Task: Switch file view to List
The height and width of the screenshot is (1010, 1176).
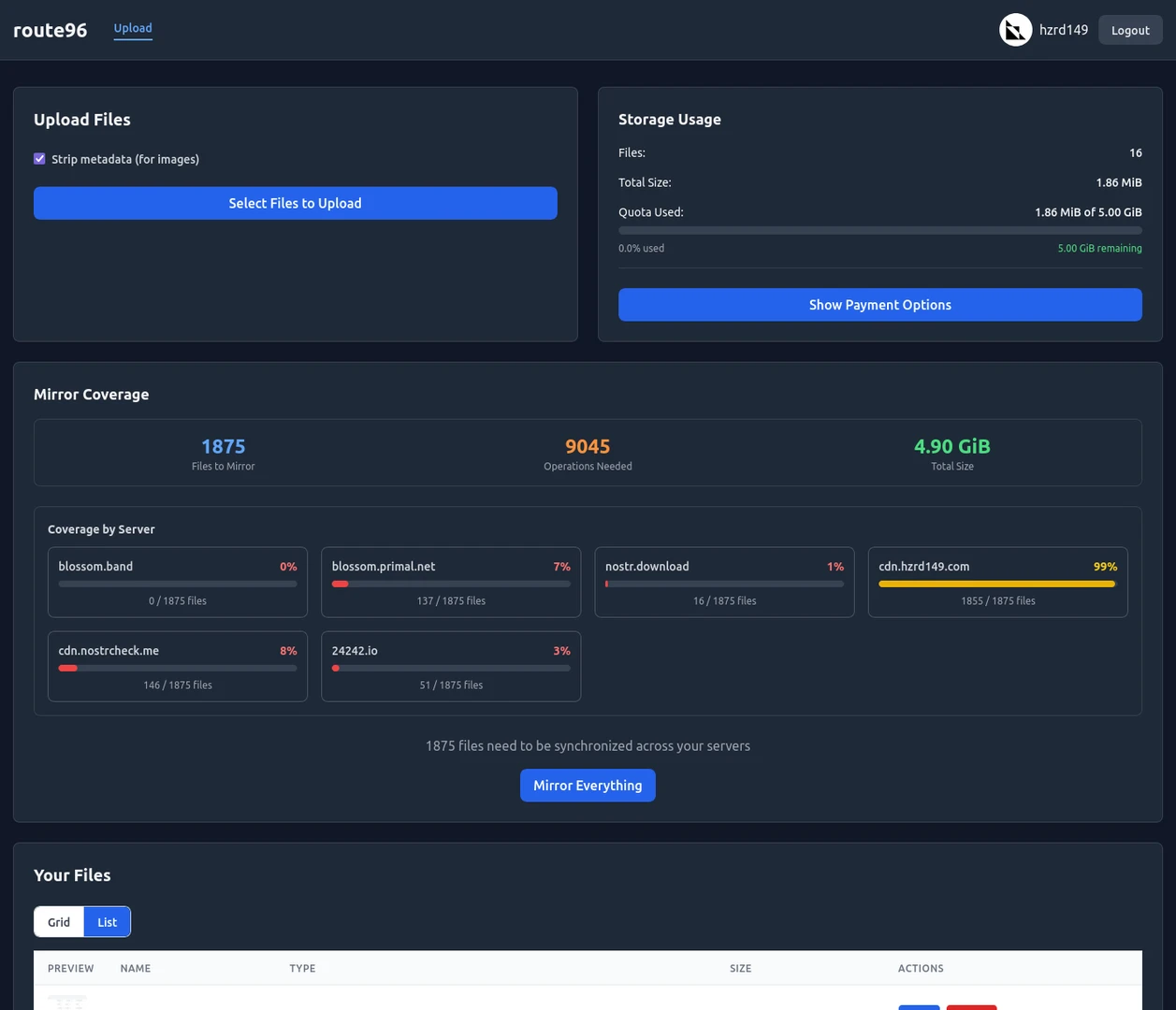Action: point(107,922)
